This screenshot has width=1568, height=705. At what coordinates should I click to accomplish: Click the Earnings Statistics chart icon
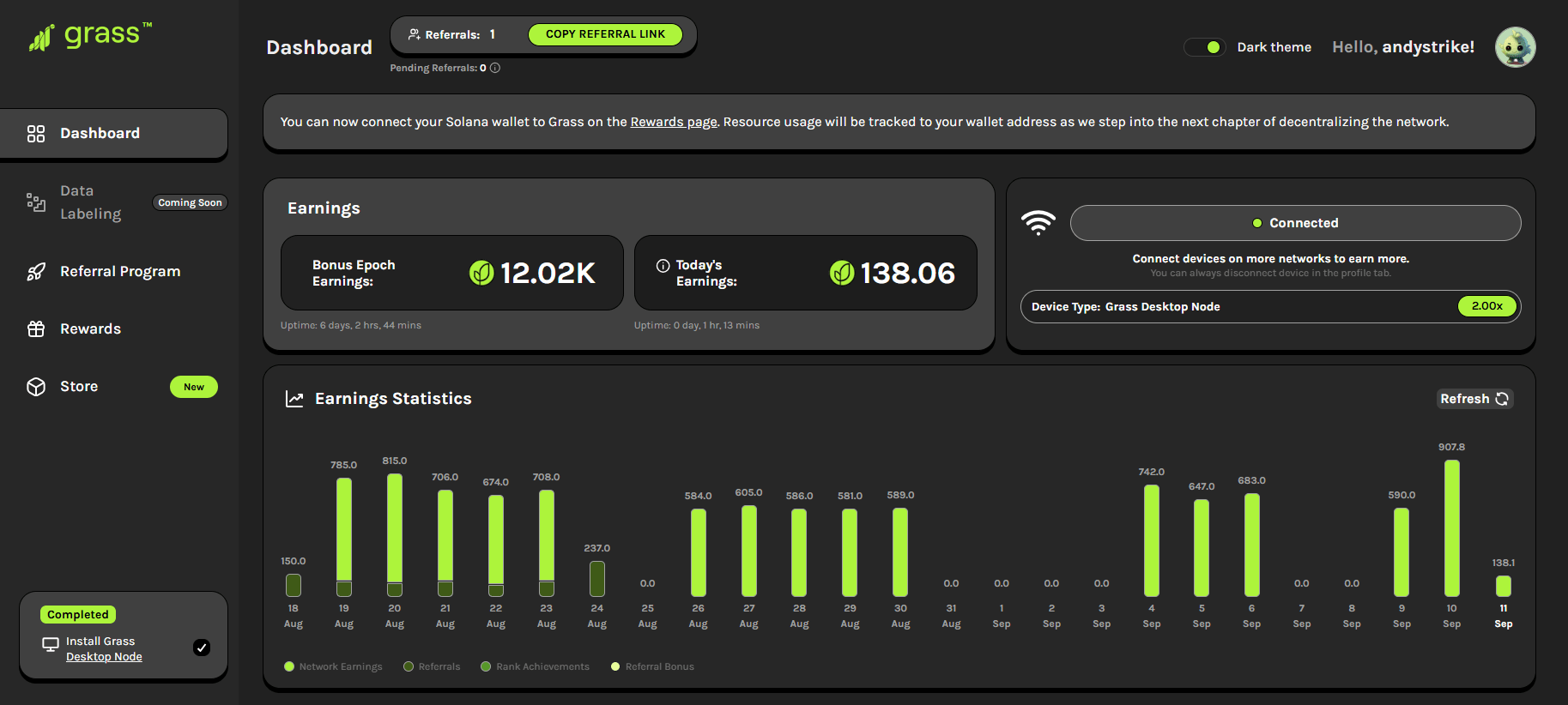click(294, 399)
